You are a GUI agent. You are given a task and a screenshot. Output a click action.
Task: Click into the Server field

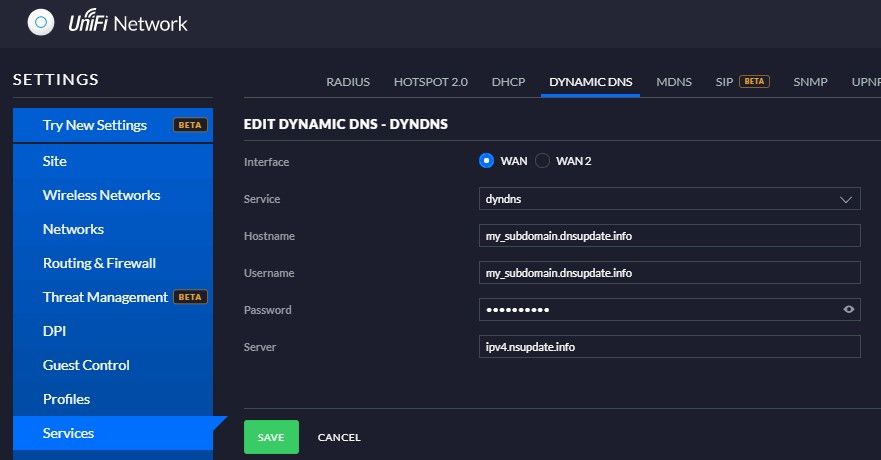tap(669, 346)
